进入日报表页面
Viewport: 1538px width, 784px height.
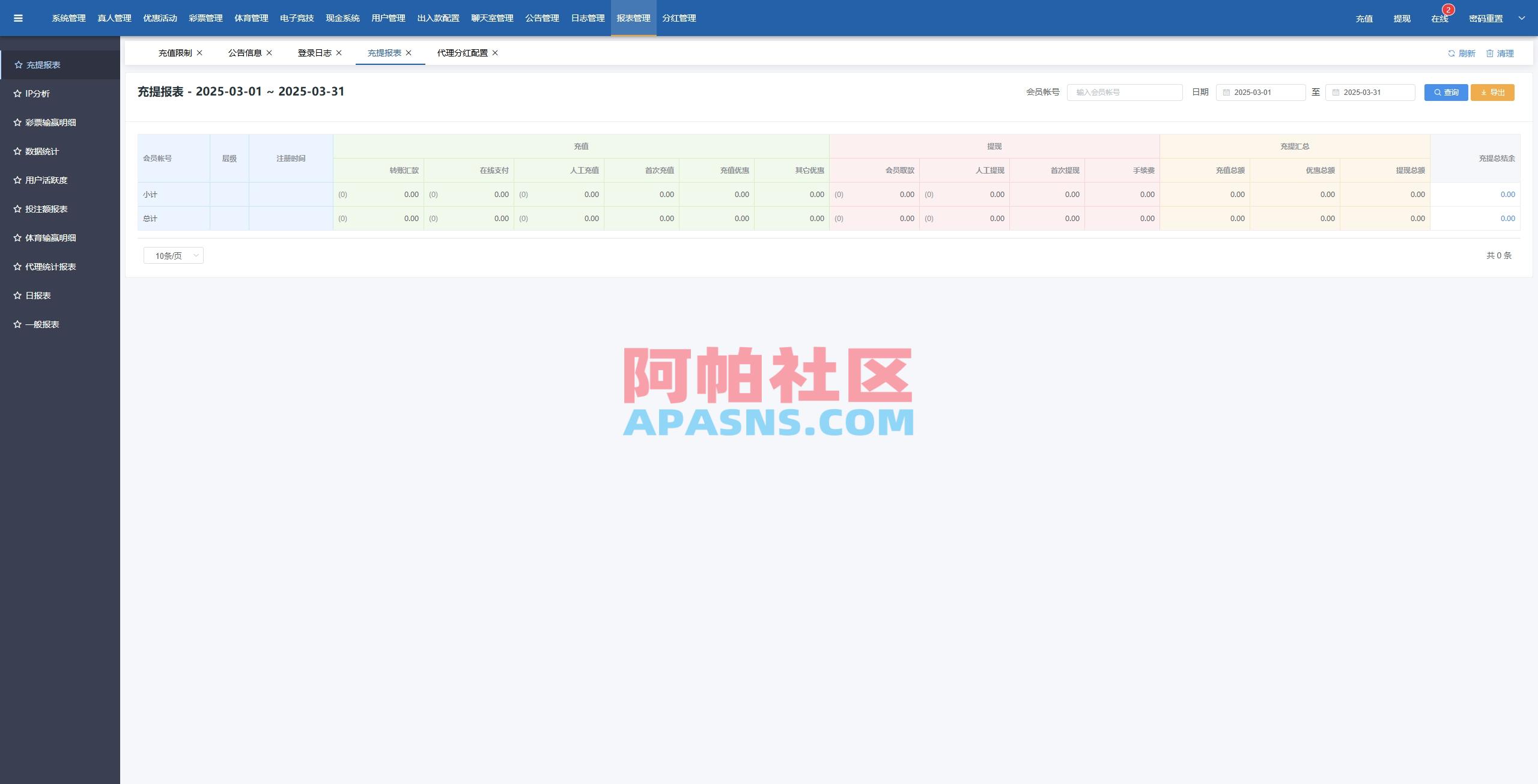tap(37, 295)
